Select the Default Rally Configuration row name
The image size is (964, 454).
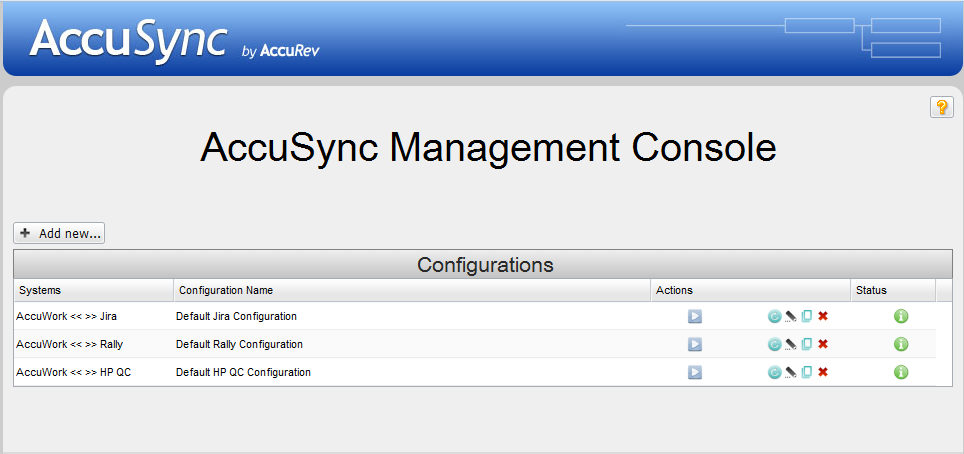239,344
